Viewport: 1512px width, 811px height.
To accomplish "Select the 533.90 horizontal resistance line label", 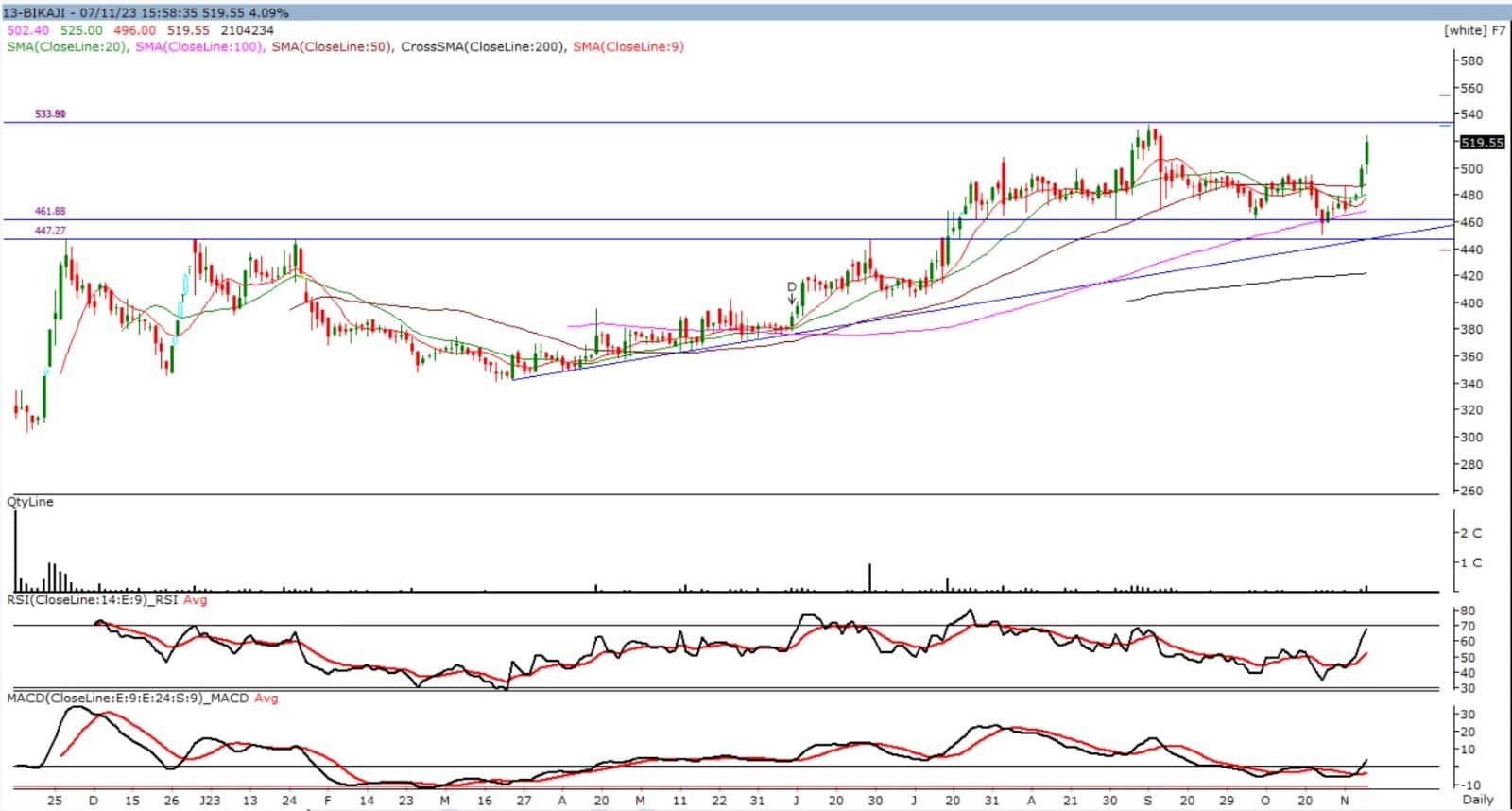I will tap(50, 114).
